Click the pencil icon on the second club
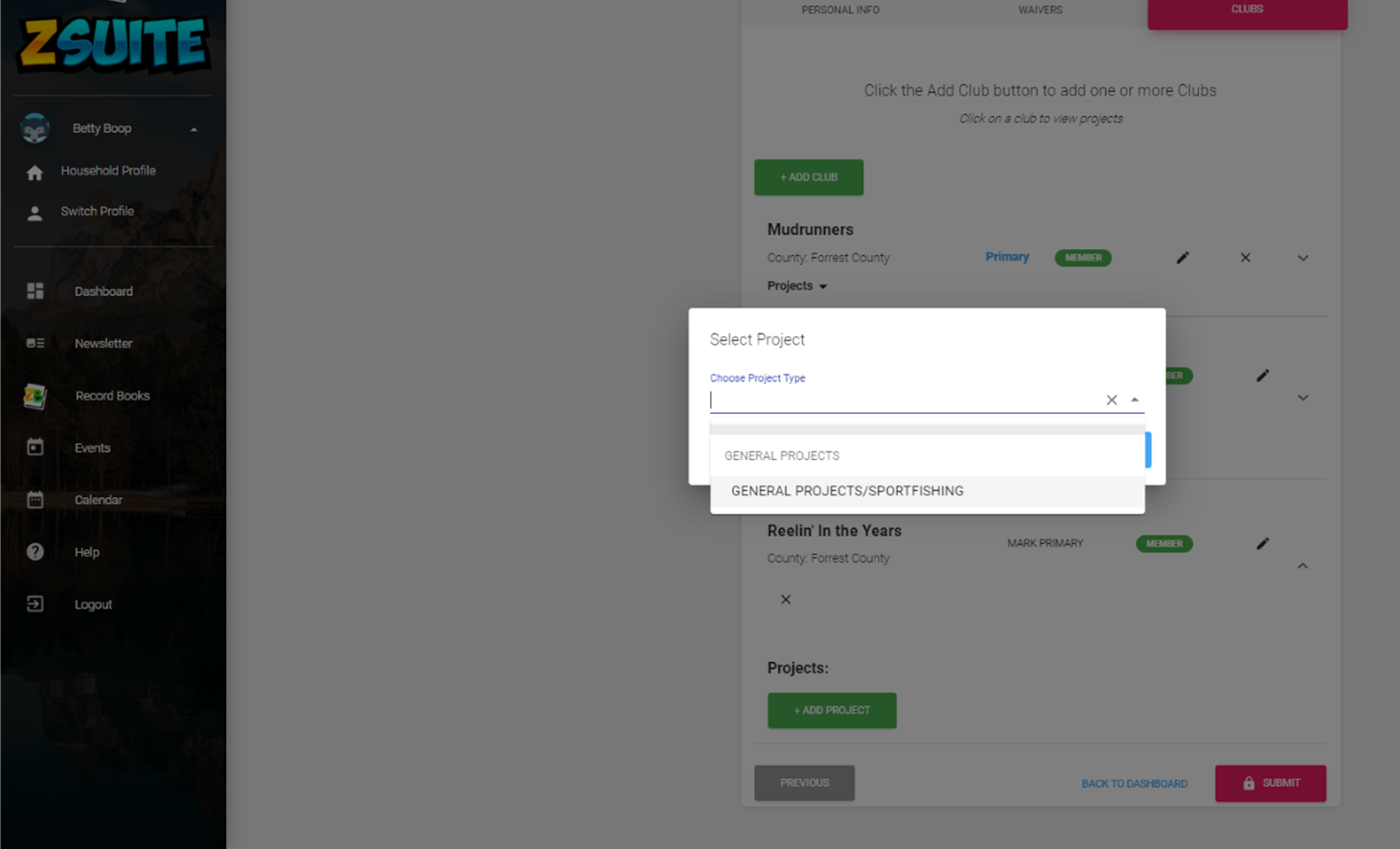The width and height of the screenshot is (1400, 849). [1263, 376]
